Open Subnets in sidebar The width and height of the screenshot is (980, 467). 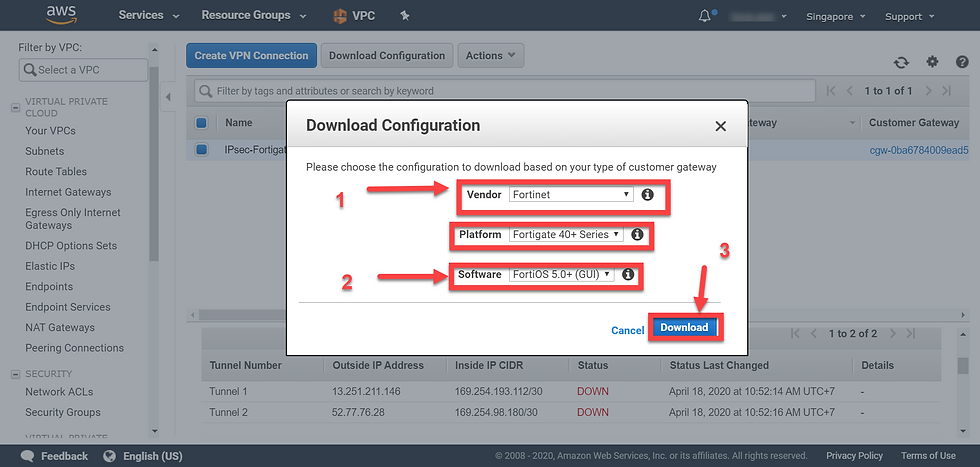click(x=44, y=151)
